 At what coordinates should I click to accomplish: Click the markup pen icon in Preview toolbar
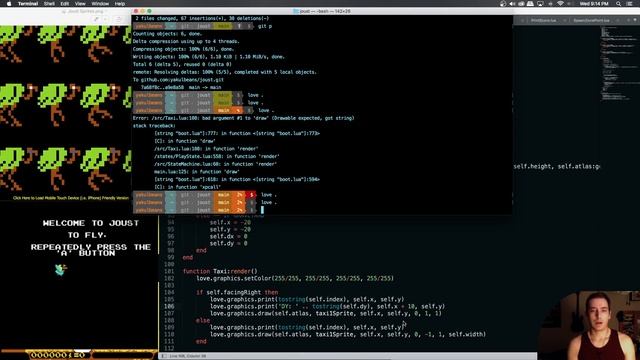[96, 19]
